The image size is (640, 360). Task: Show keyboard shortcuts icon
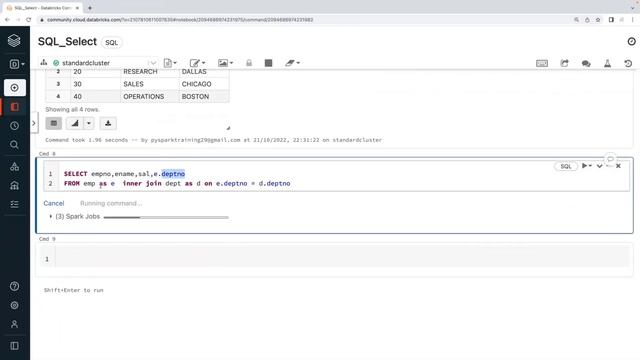coord(542,63)
